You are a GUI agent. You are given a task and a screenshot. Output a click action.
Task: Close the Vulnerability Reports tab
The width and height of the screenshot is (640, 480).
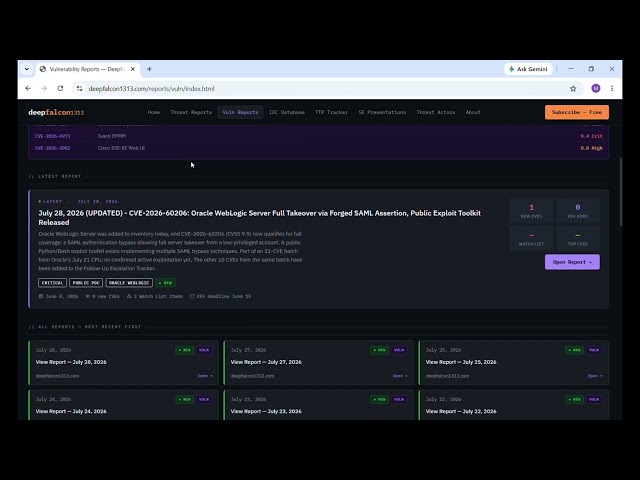tap(133, 69)
